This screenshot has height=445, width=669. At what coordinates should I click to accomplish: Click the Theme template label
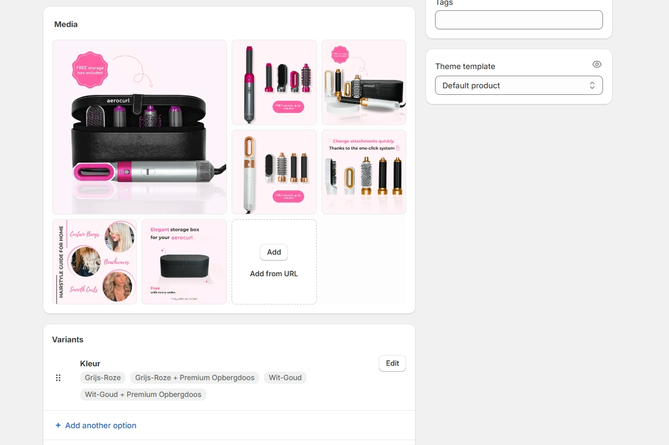pos(465,66)
